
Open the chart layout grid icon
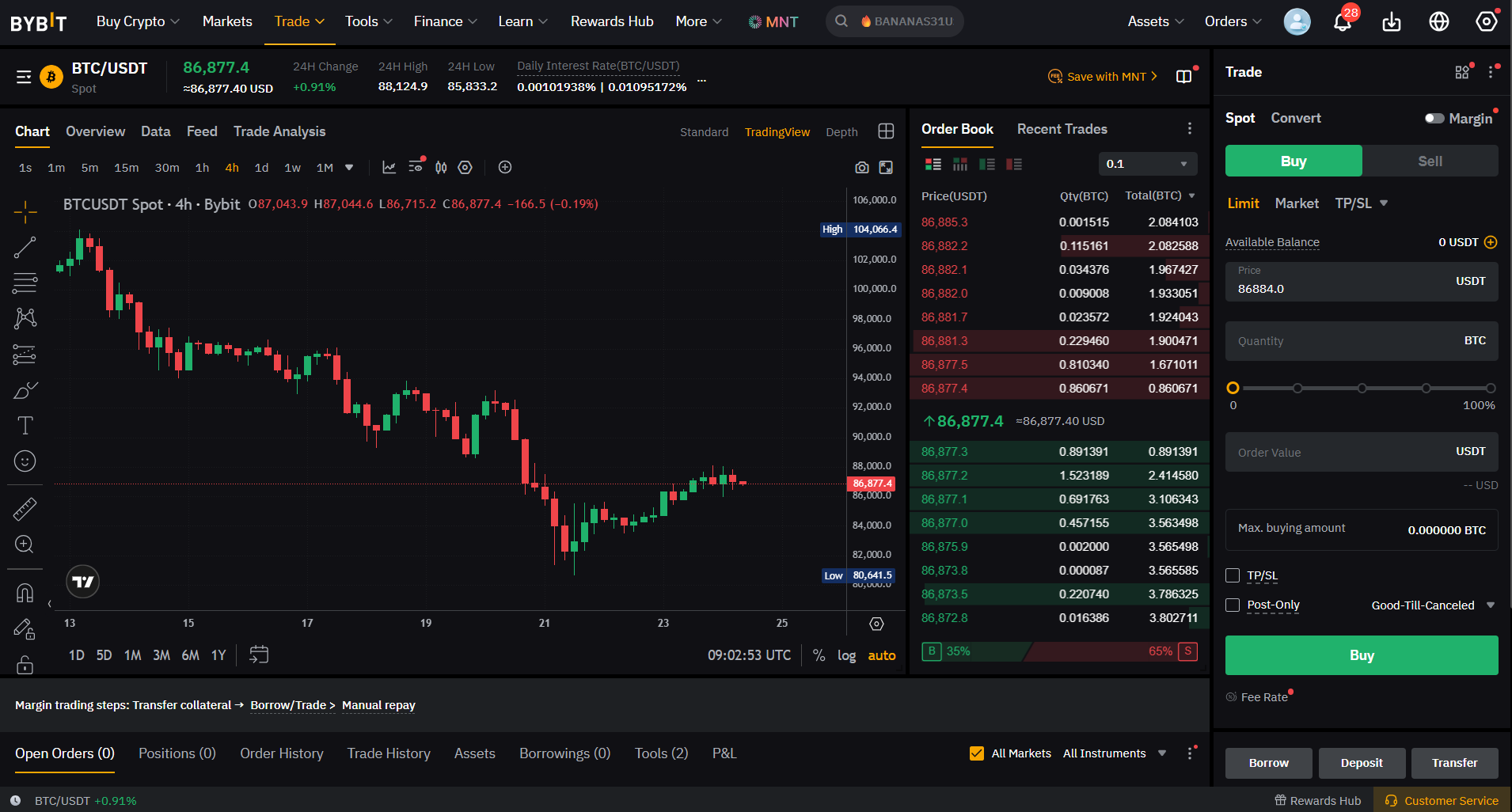[886, 131]
